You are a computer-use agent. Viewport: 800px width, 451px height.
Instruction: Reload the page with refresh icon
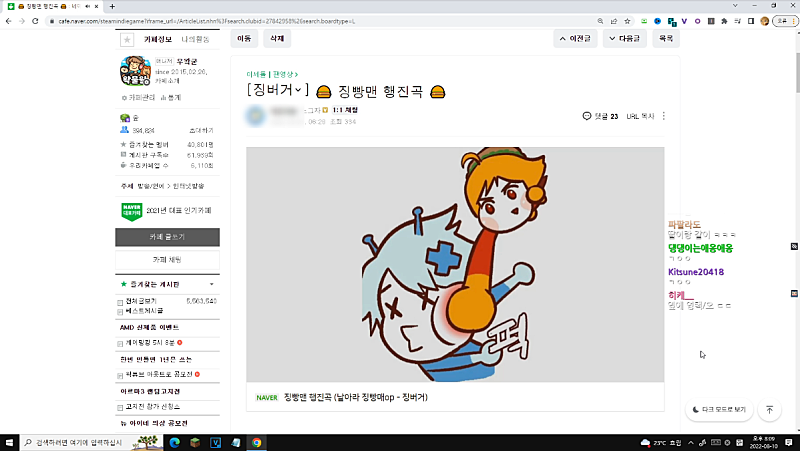[35, 21]
